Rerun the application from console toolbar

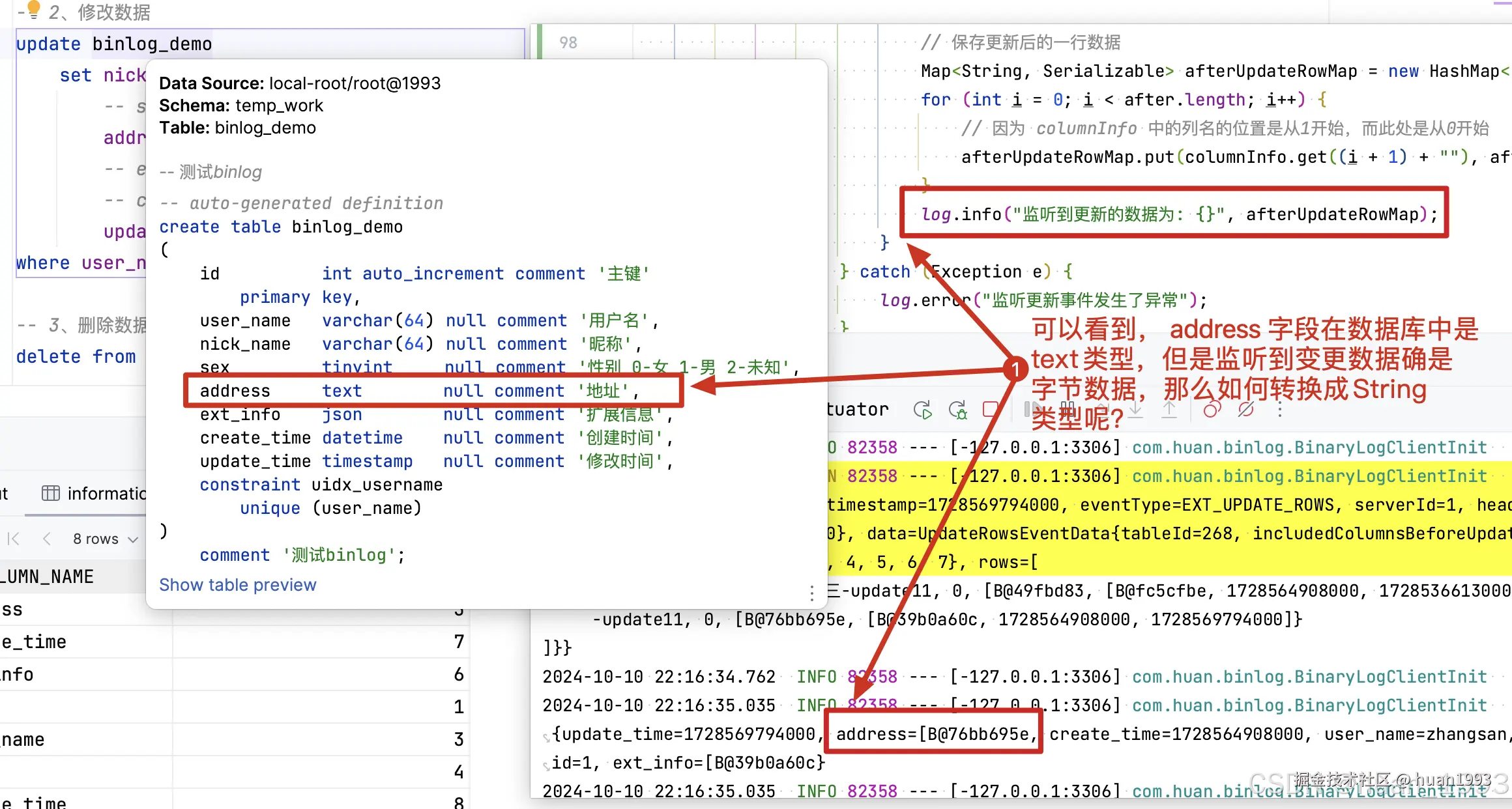(x=923, y=409)
